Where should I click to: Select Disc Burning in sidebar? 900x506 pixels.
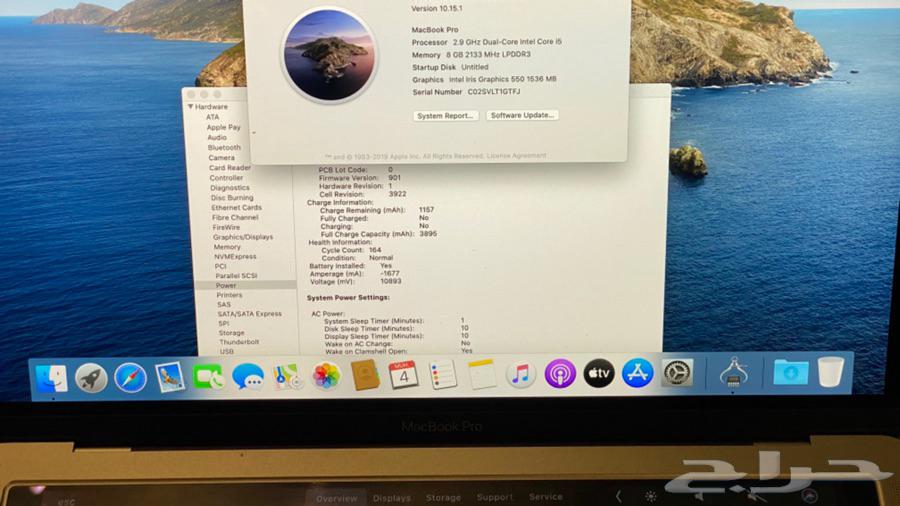[232, 197]
